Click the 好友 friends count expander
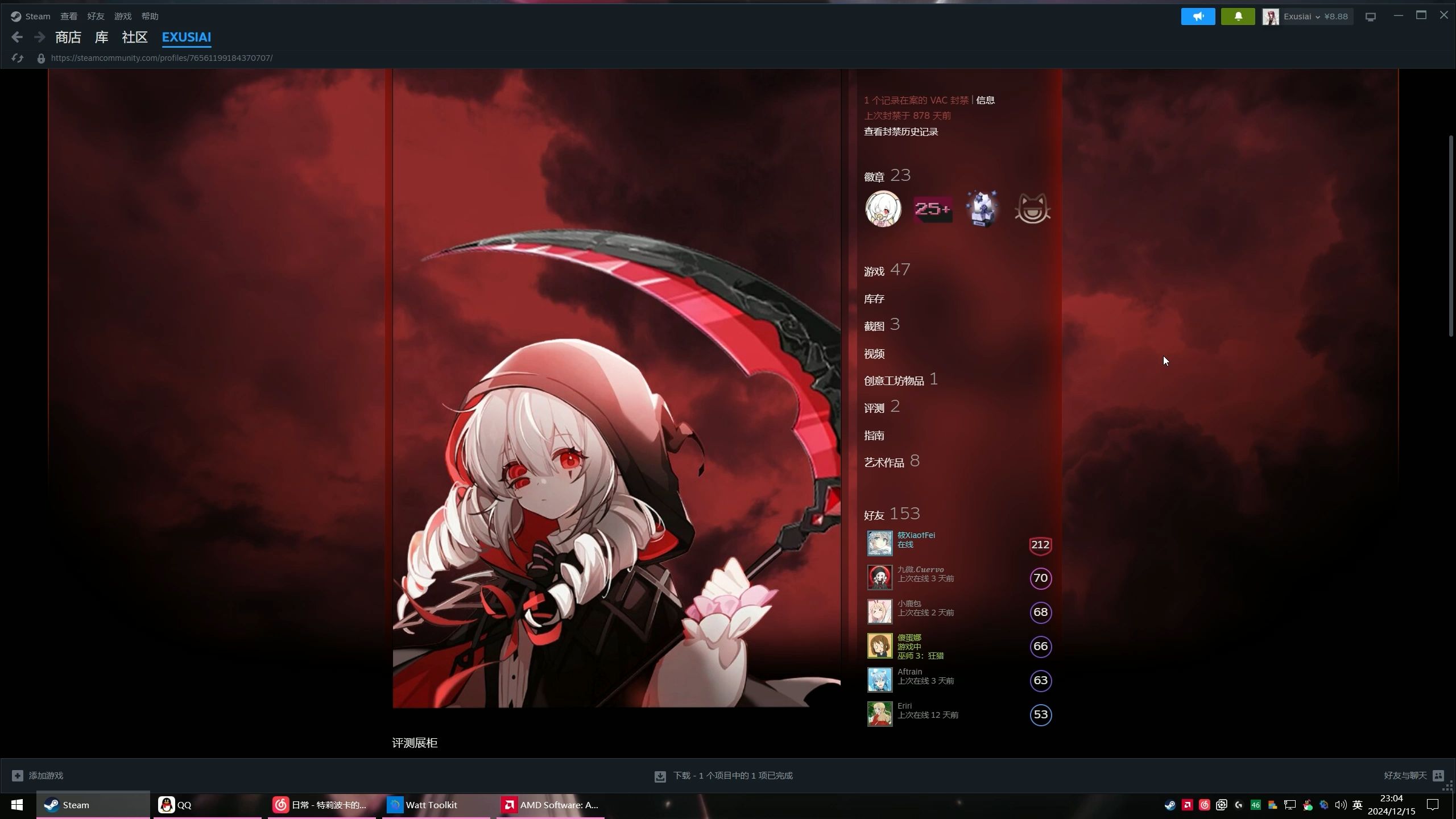 892,513
